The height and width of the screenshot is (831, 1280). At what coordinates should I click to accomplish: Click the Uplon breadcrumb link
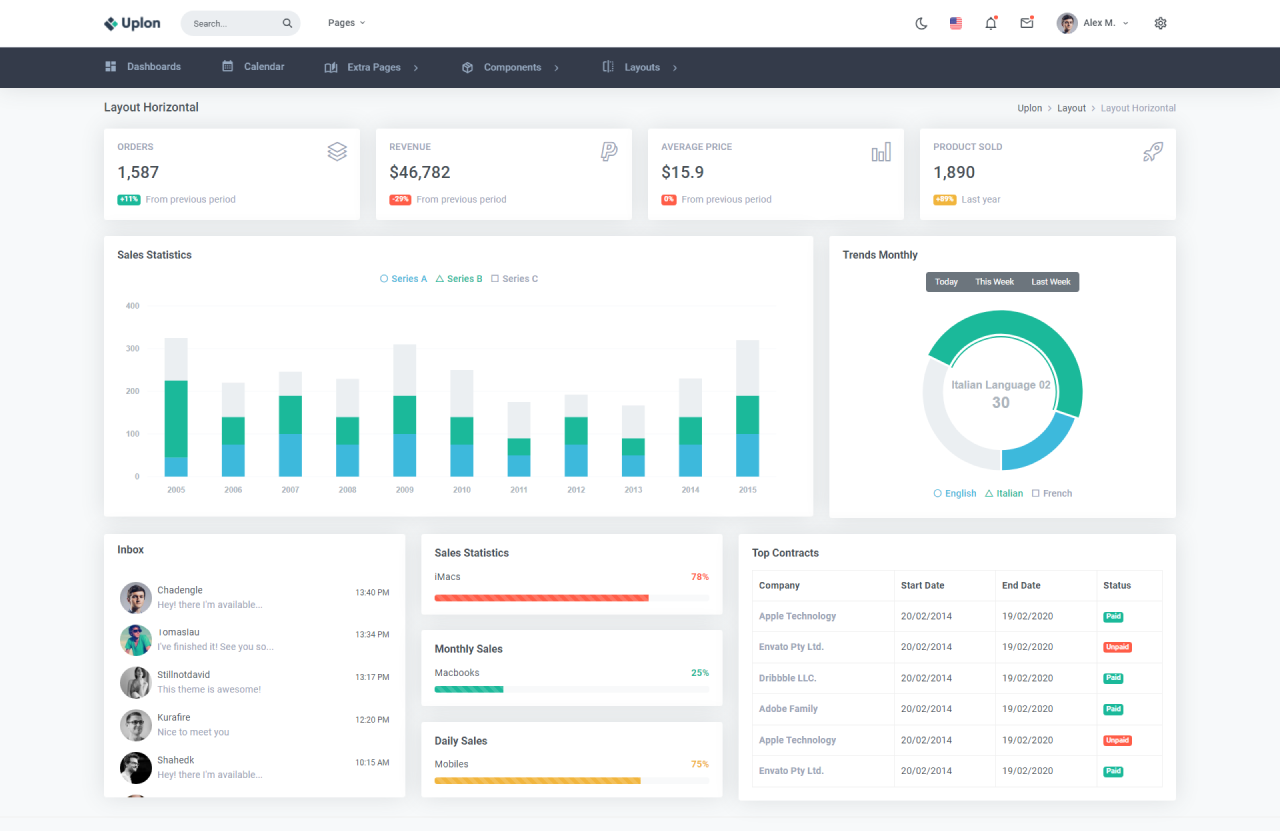click(1030, 108)
